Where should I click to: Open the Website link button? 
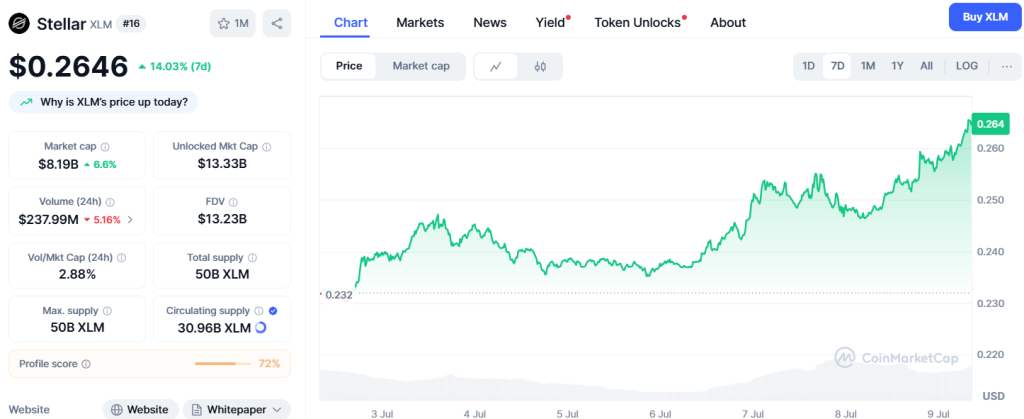coord(140,410)
